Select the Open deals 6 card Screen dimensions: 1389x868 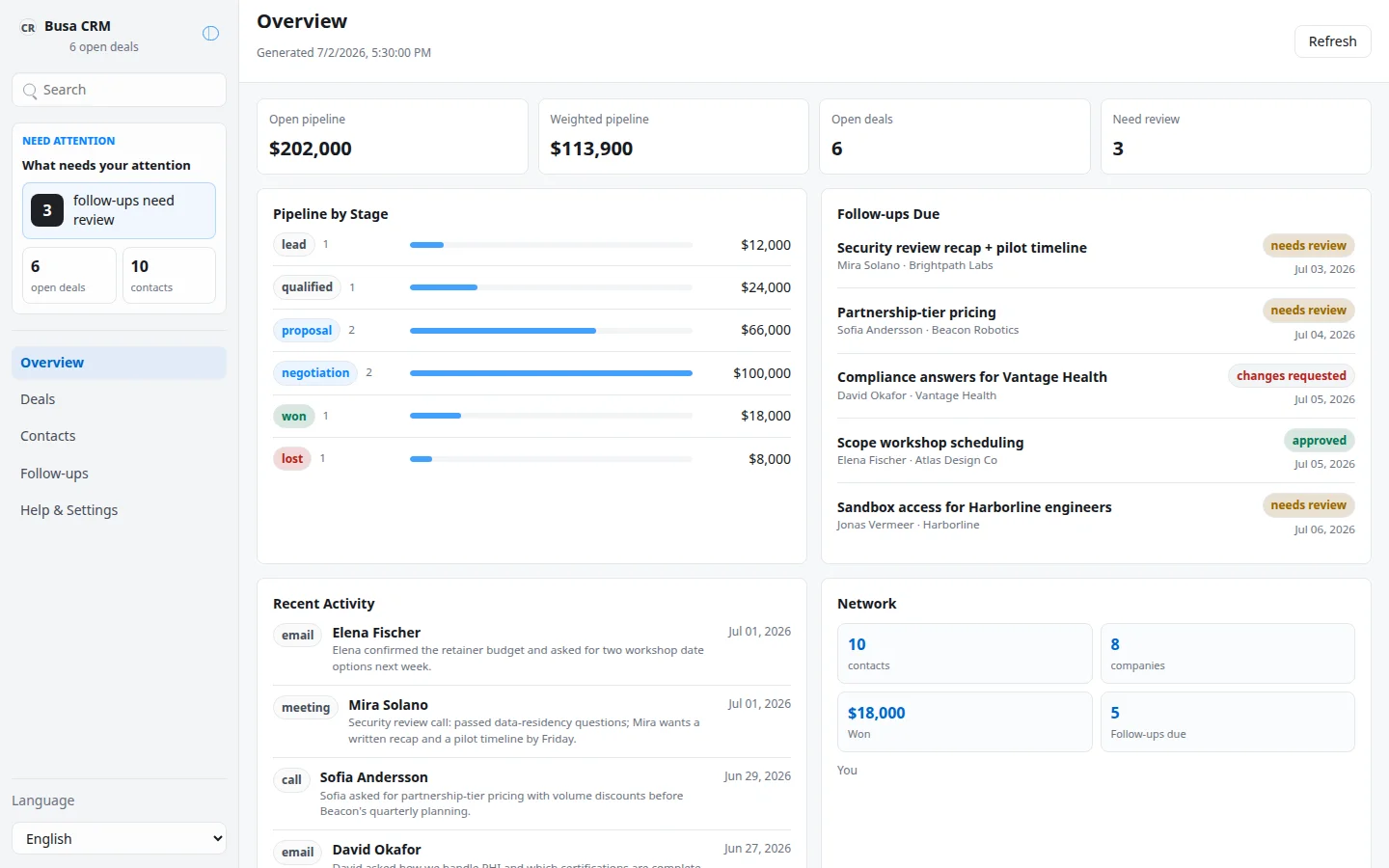pos(954,136)
